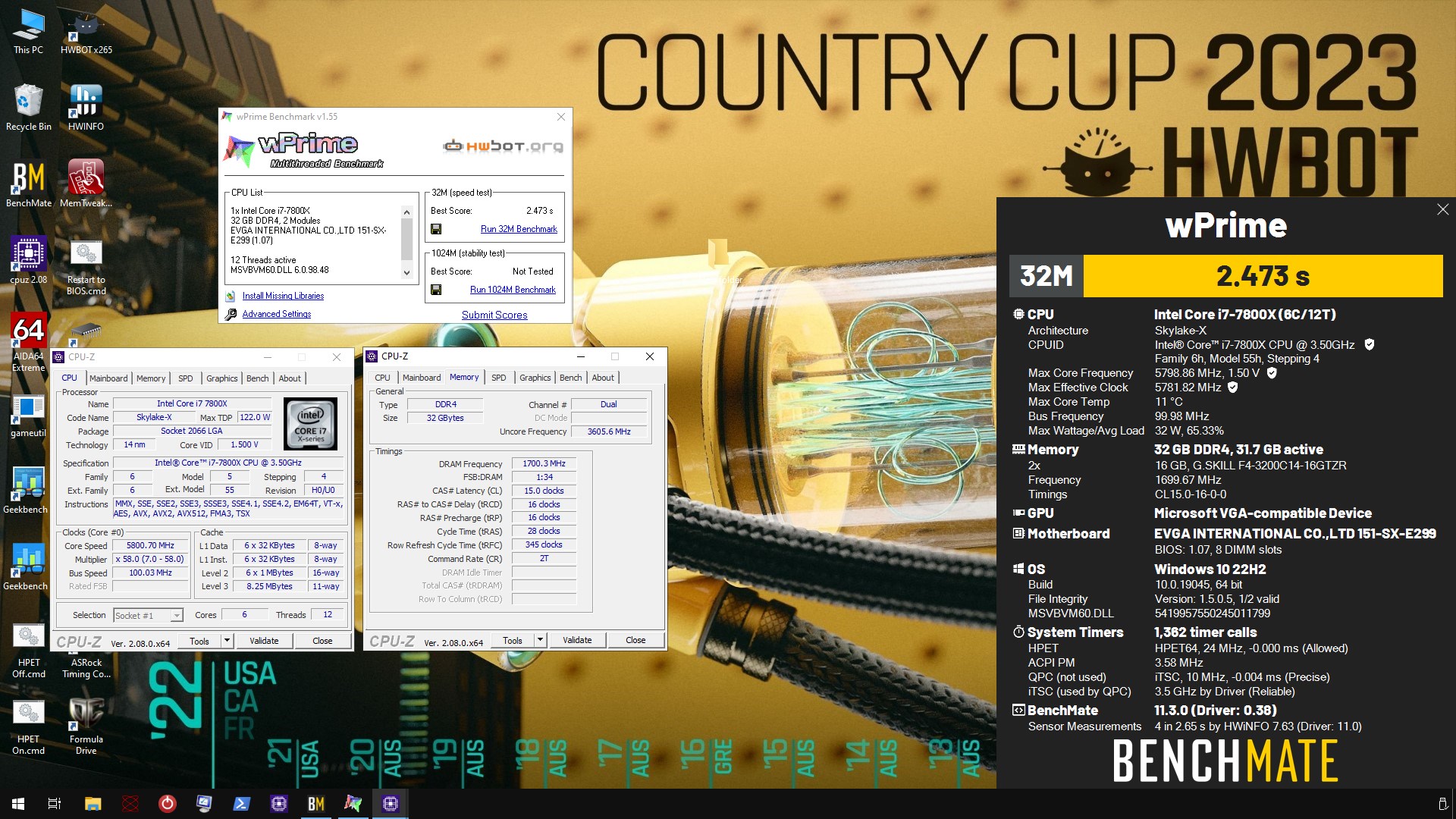Open SPD tab in left CPU-Z window

186,378
